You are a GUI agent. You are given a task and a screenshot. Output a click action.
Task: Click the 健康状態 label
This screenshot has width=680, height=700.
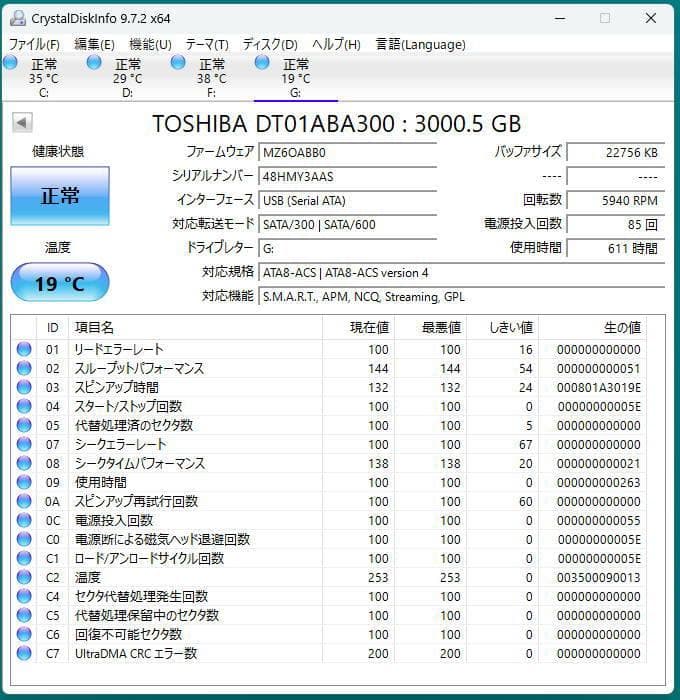pos(58,151)
